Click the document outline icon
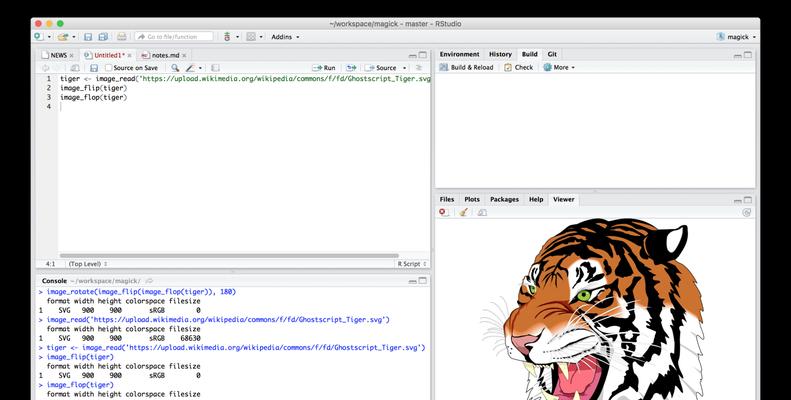Image resolution: width=791 pixels, height=400 pixels. coord(419,68)
